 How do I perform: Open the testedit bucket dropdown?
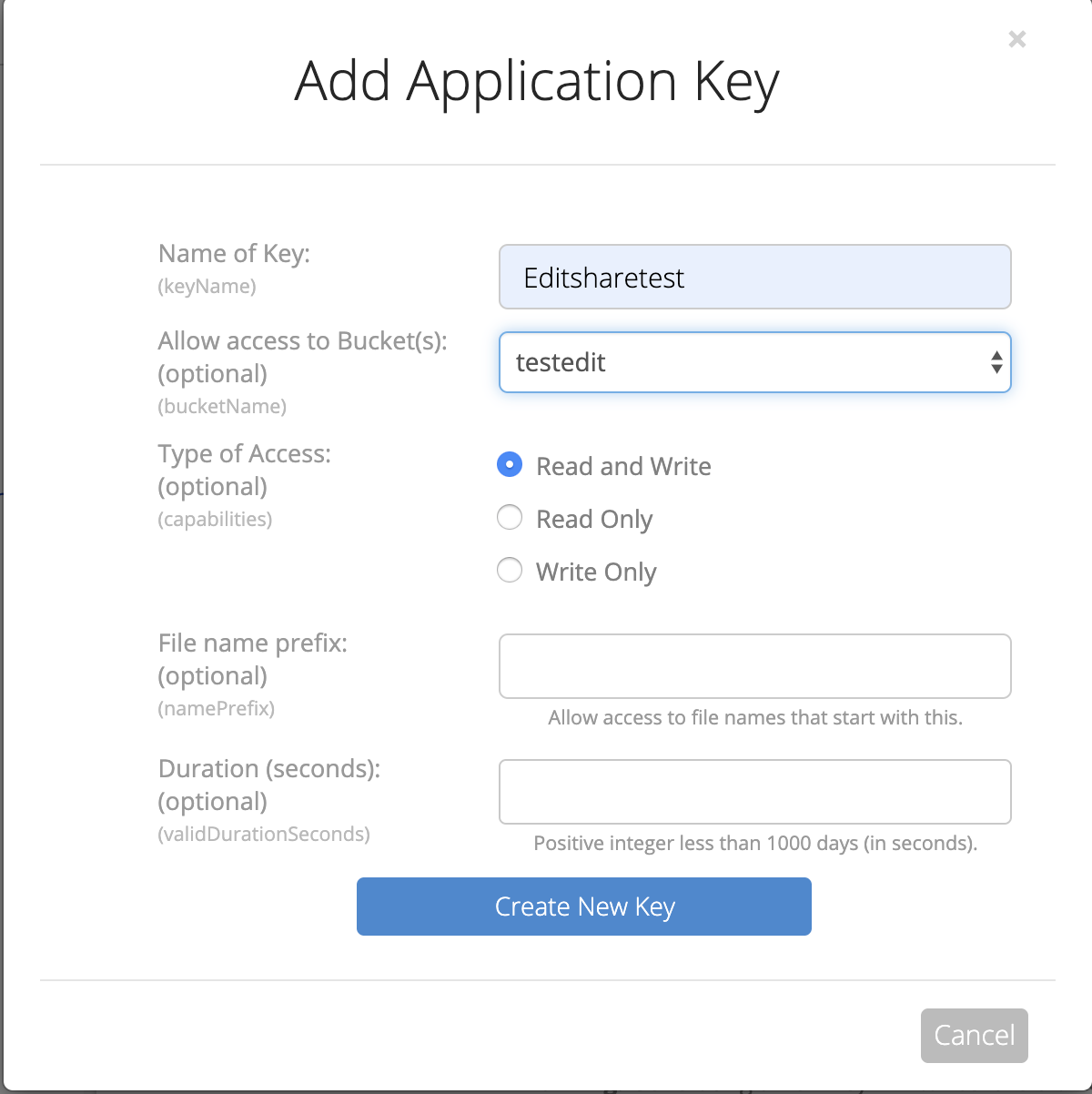coord(755,362)
